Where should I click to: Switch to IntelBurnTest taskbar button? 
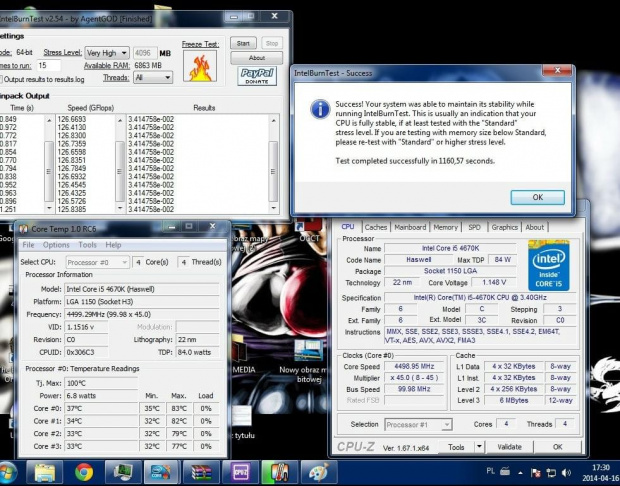(161, 472)
